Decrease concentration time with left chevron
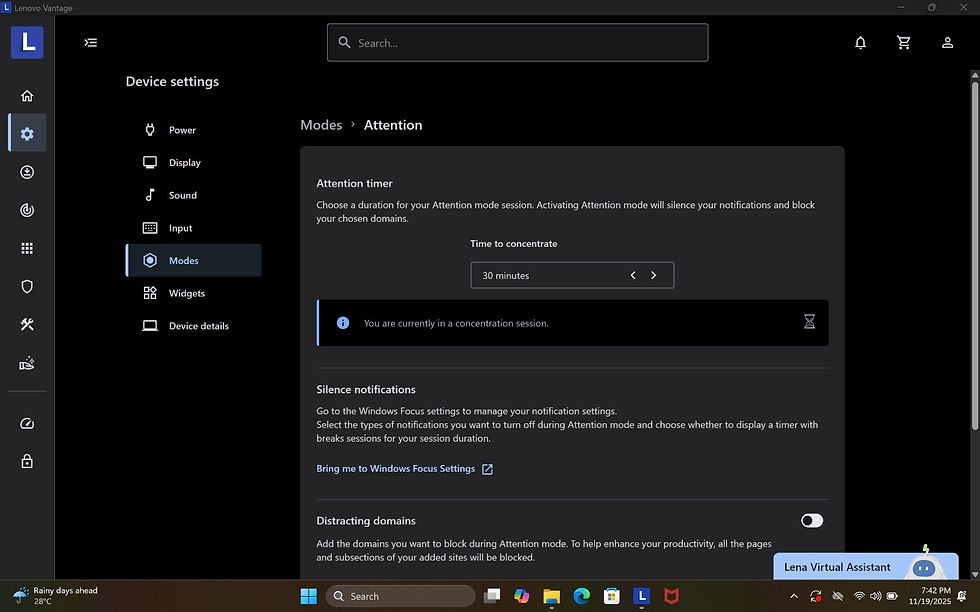 [633, 275]
